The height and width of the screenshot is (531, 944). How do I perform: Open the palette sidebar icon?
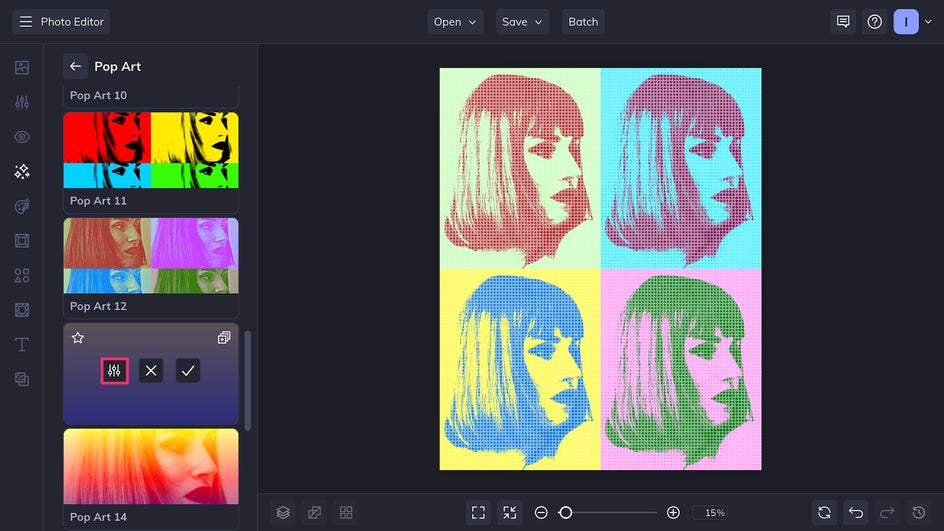pyautogui.click(x=22, y=206)
